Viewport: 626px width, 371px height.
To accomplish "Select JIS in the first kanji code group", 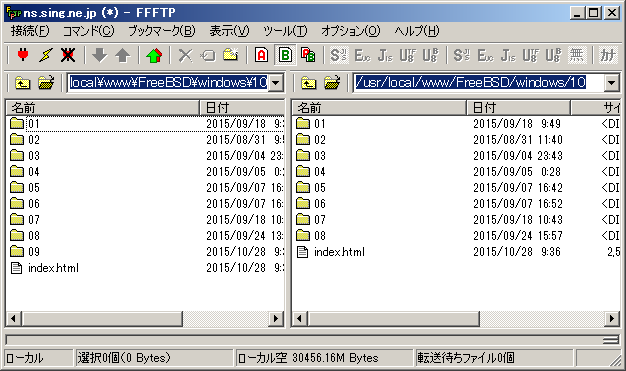I will click(x=385, y=55).
